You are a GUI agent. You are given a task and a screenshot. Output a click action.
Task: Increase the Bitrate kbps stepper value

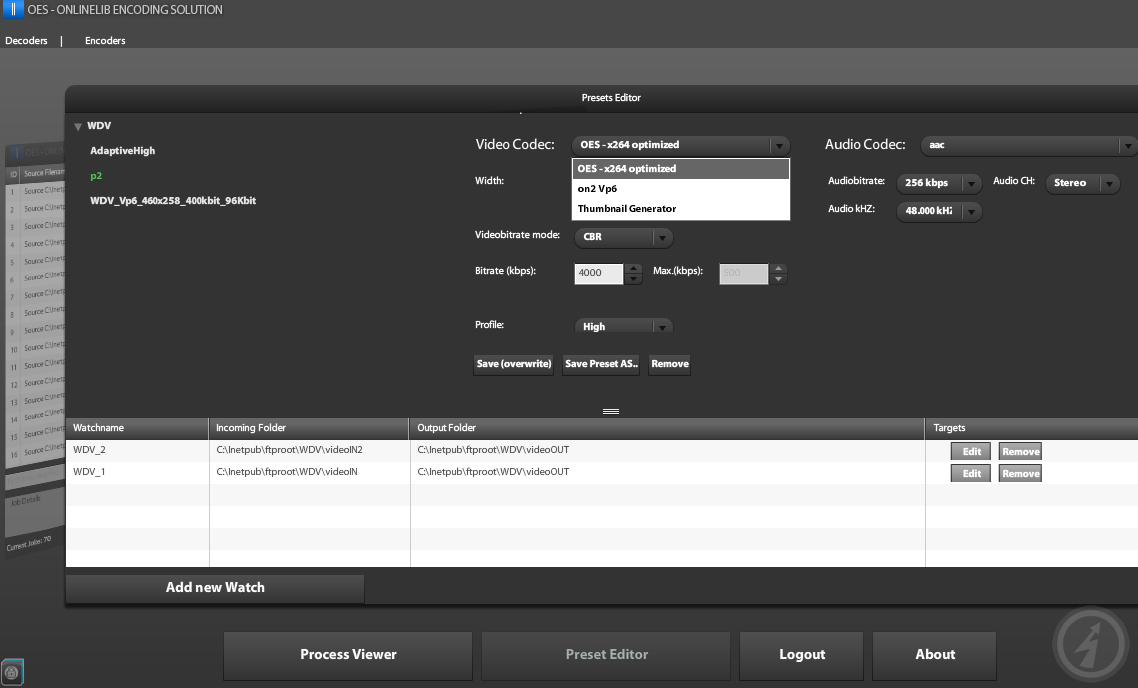point(633,268)
